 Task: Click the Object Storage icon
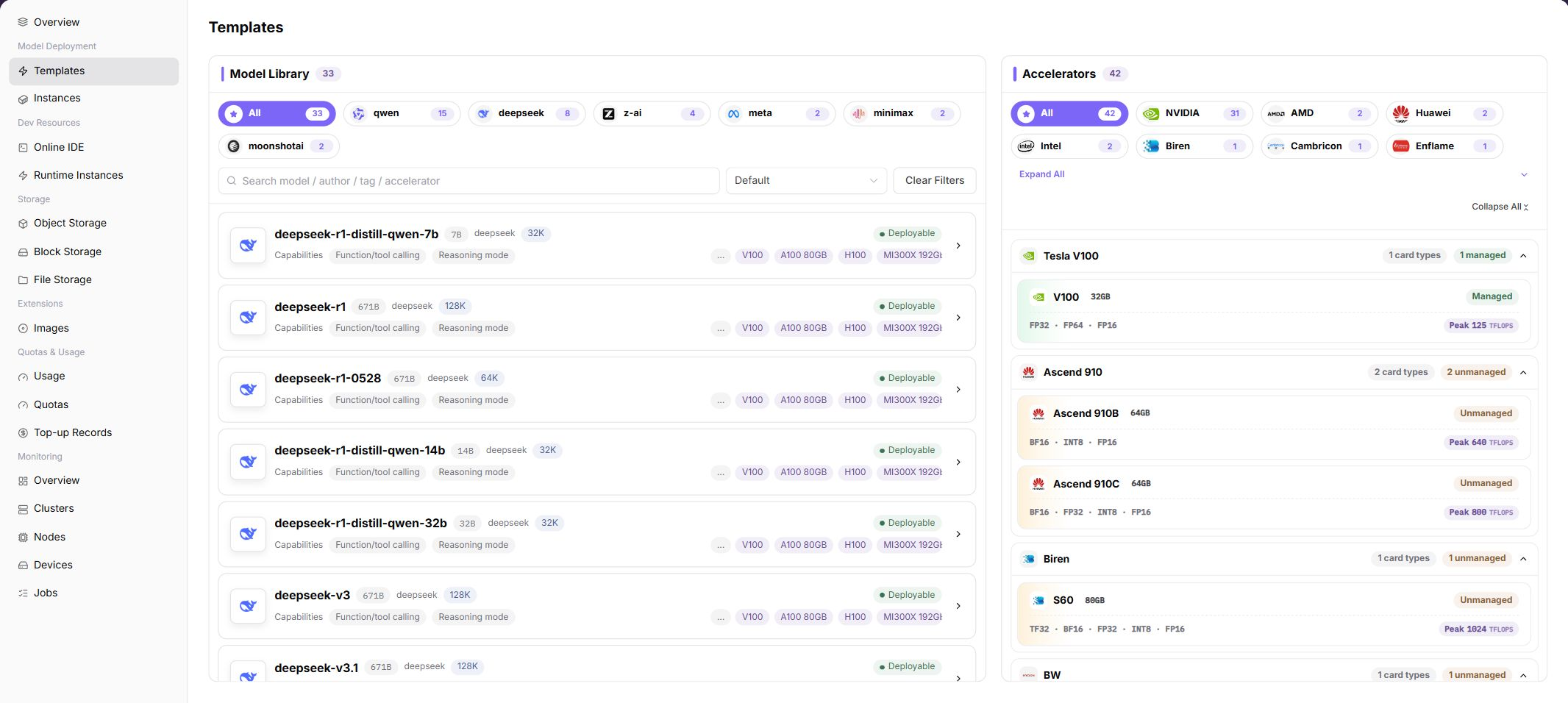point(23,224)
